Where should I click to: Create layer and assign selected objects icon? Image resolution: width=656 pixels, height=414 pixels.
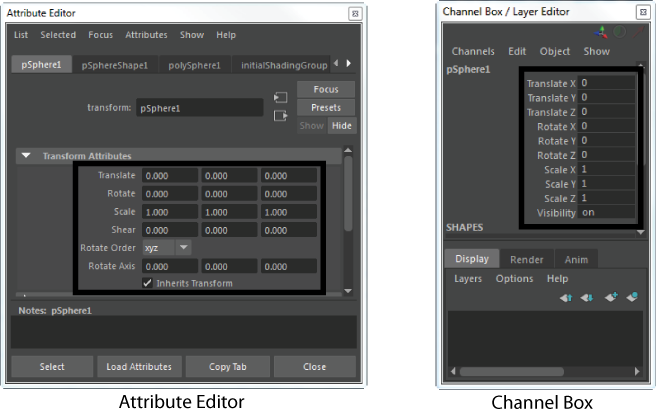632,297
